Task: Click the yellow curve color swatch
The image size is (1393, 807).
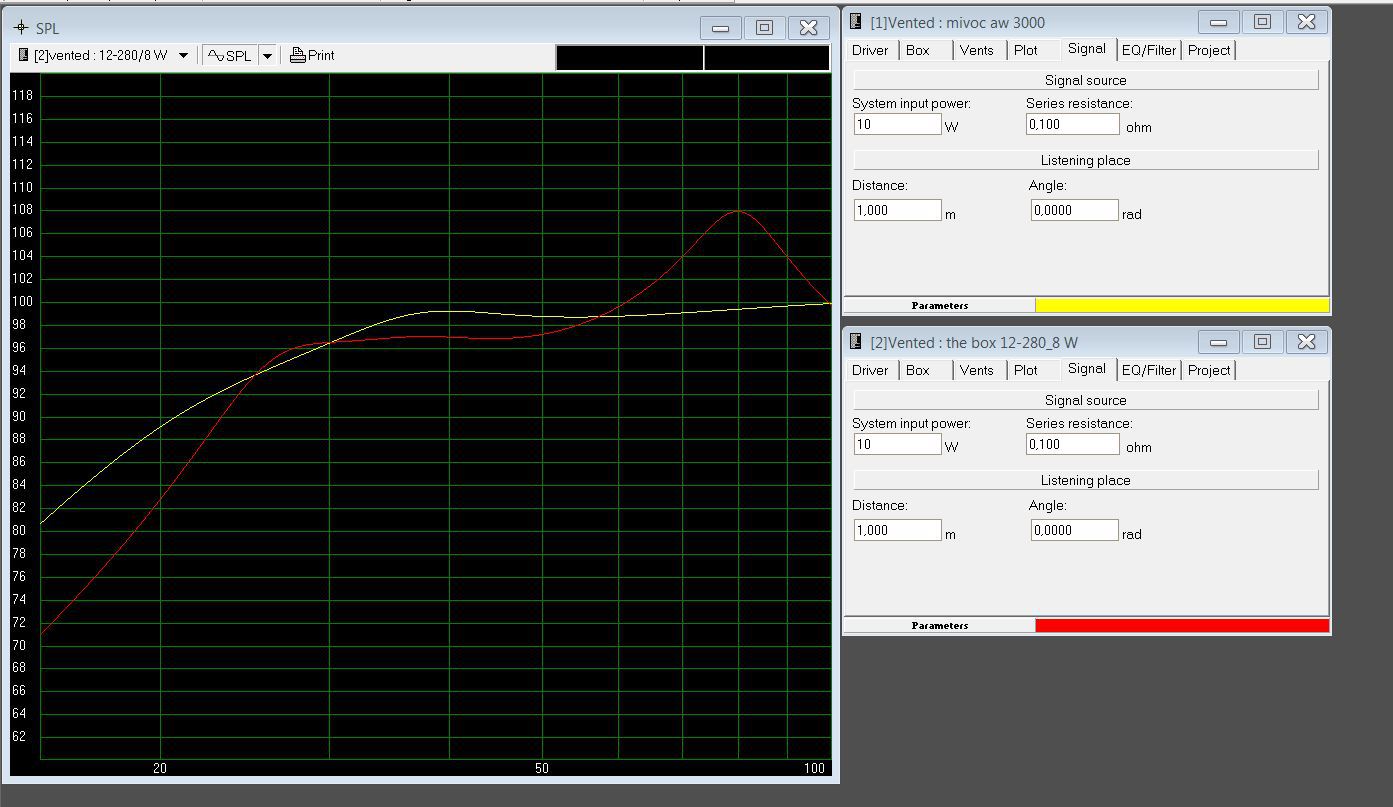Action: pyautogui.click(x=1182, y=306)
